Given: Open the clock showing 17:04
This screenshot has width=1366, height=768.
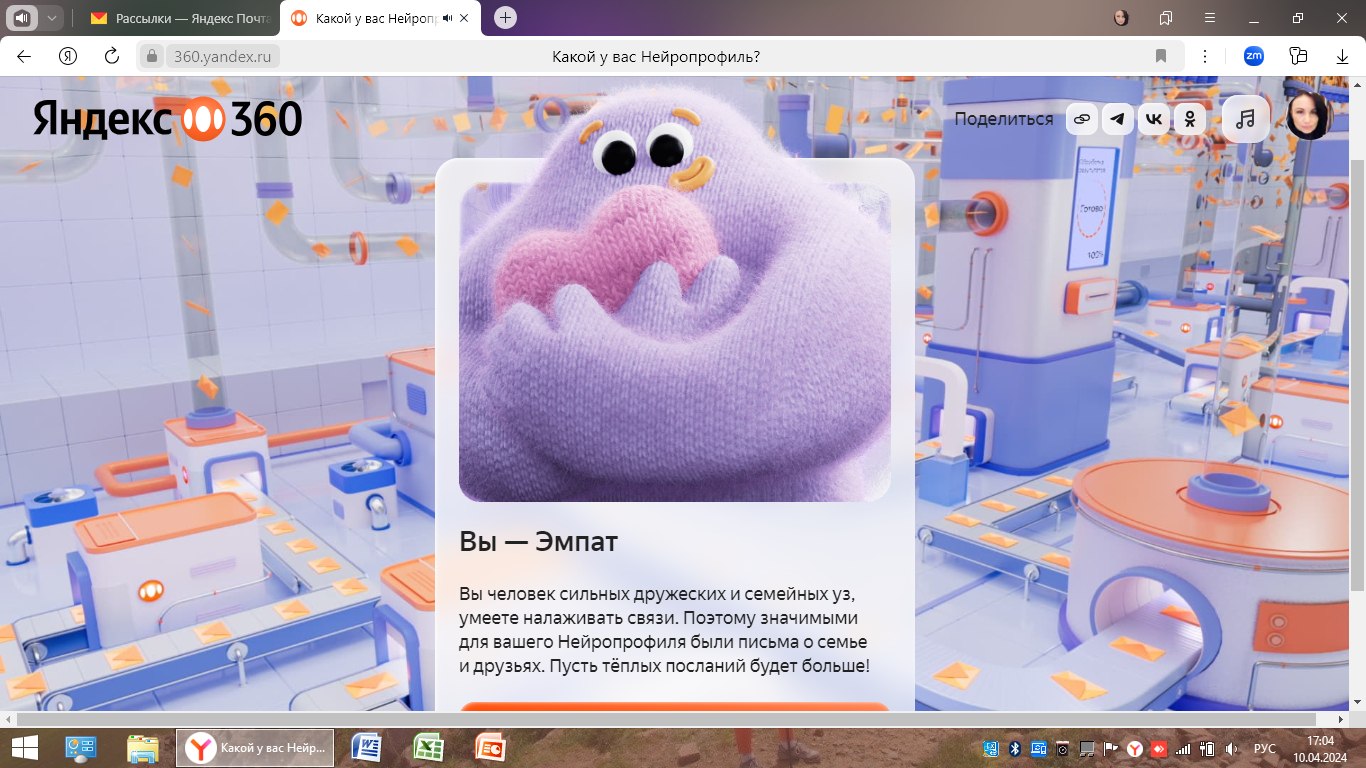Looking at the screenshot, I should (1321, 748).
